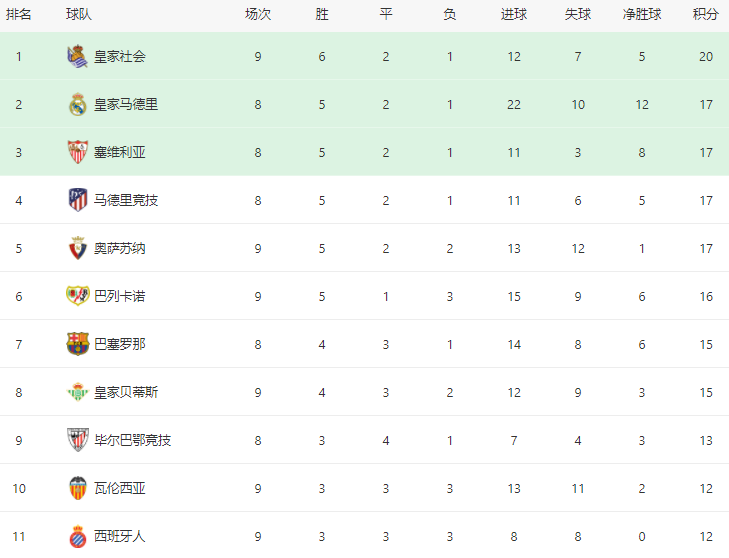729x558 pixels.
Task: Click the Atletico Madrid team crest
Action: pyautogui.click(x=78, y=200)
